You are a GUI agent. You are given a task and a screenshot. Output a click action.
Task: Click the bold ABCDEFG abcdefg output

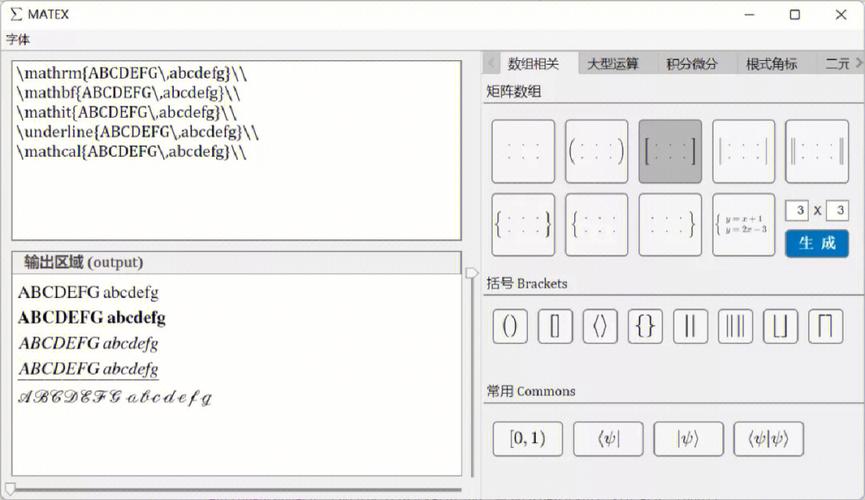[92, 317]
